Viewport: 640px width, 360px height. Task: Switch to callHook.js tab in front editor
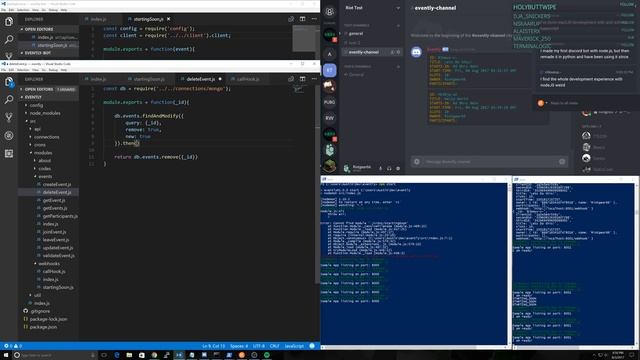(248, 79)
